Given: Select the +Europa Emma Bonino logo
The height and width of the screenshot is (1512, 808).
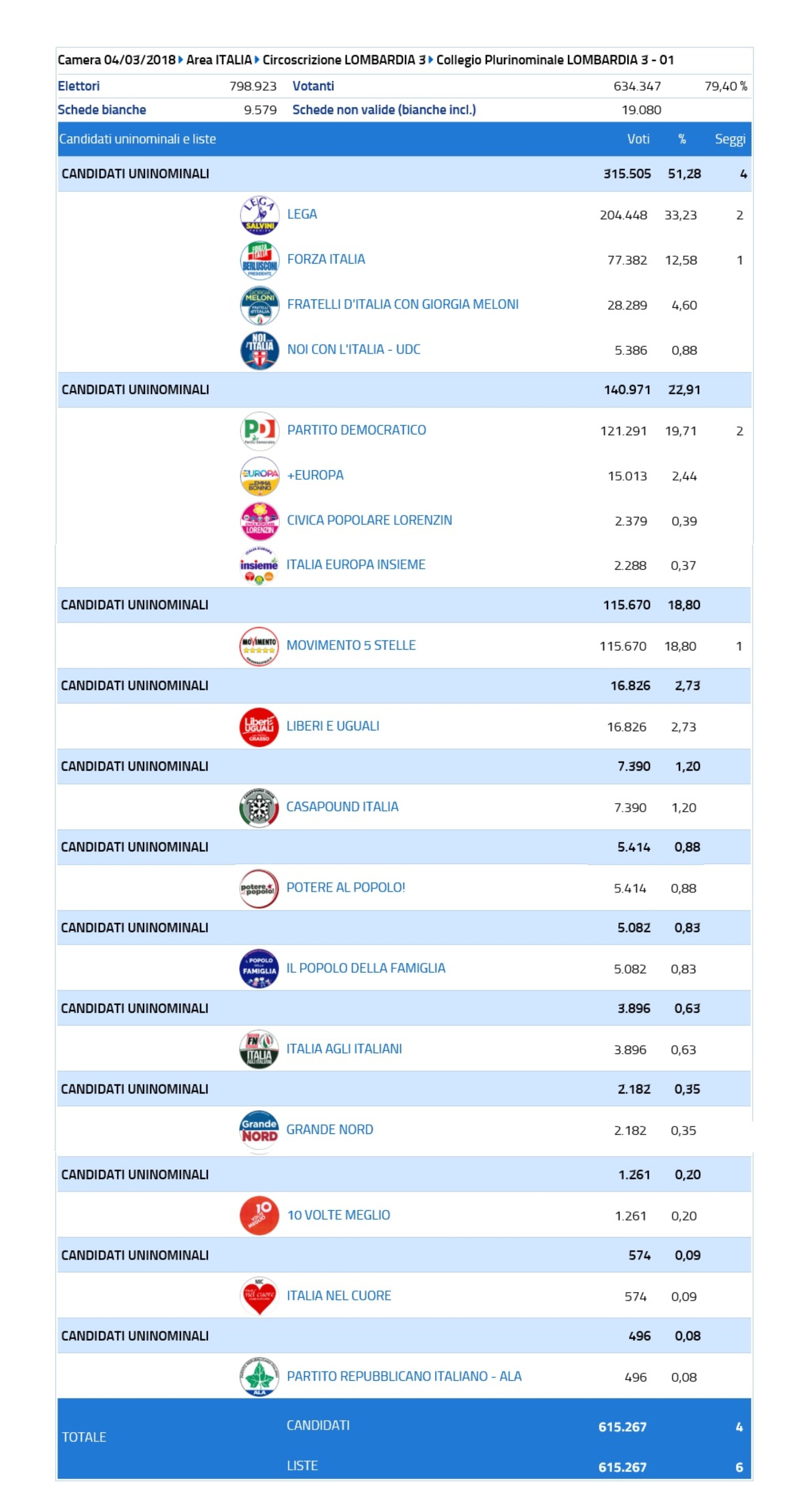Looking at the screenshot, I should 260,476.
